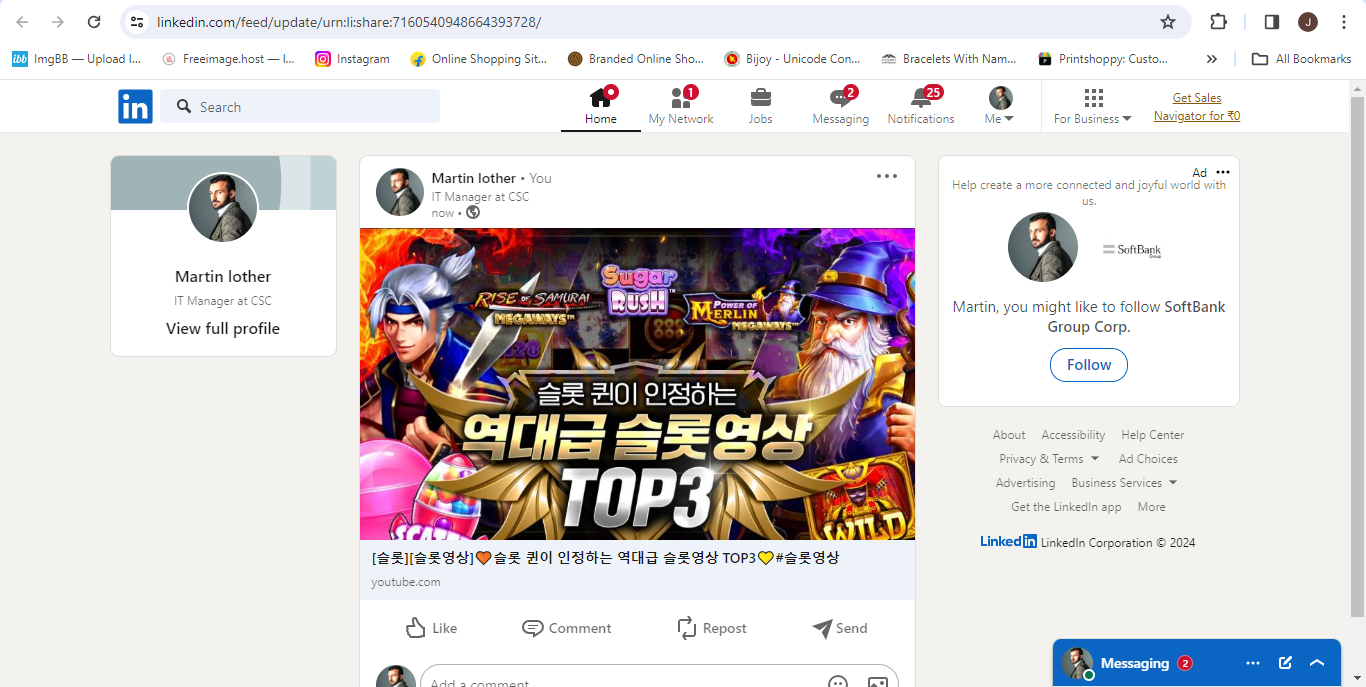This screenshot has height=687, width=1366.
Task: Repost this post
Action: click(711, 628)
